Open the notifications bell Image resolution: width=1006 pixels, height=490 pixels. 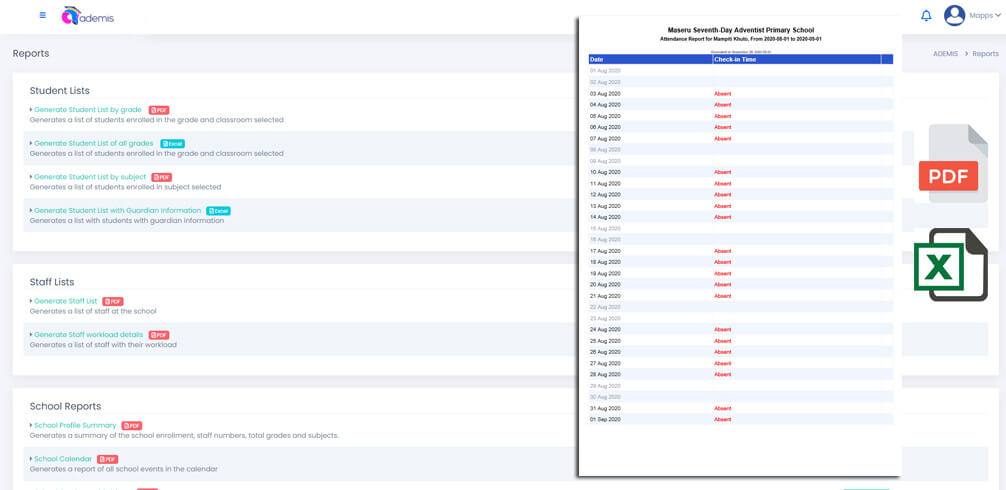pyautogui.click(x=926, y=16)
